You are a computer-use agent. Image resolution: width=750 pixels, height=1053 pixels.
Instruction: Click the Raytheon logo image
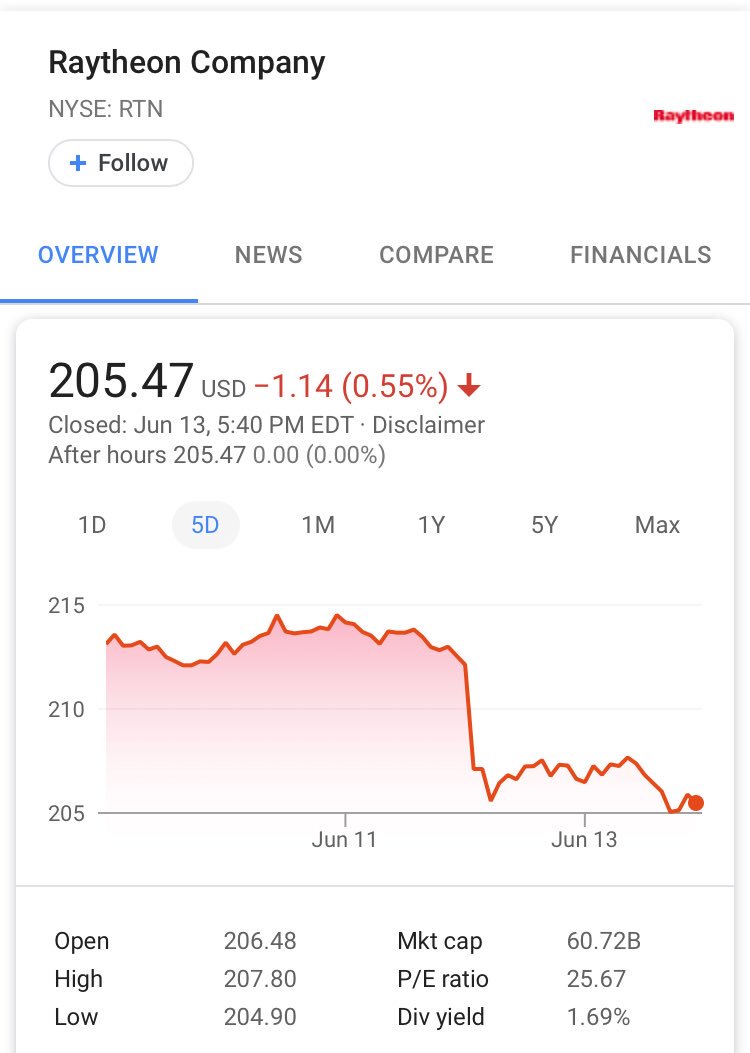[693, 116]
